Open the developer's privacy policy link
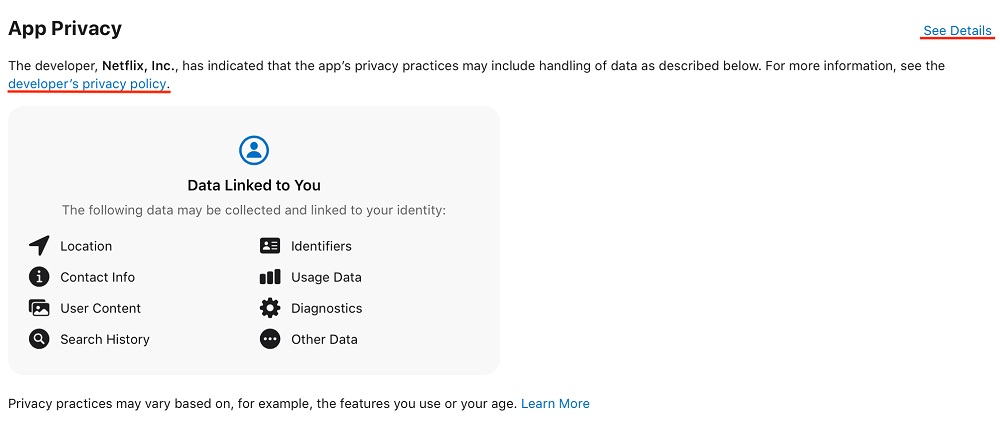Image resolution: width=1000 pixels, height=425 pixels. 87,84
